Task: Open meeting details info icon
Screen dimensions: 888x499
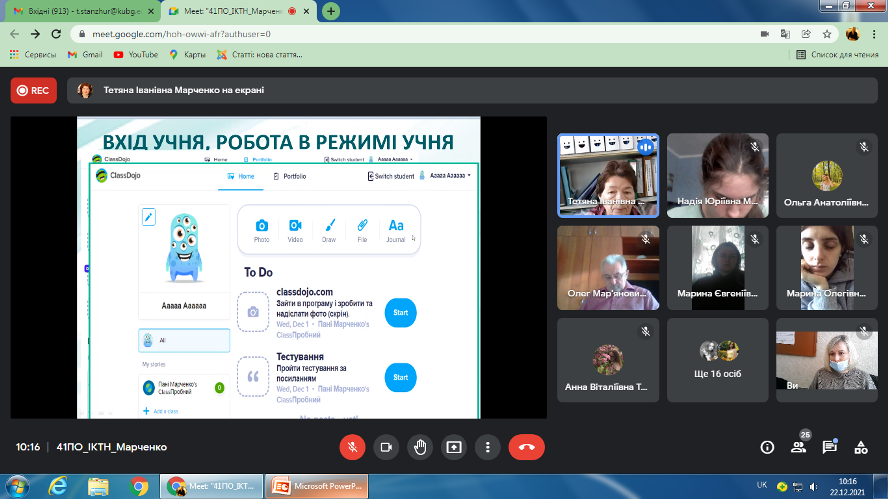Action: [767, 447]
